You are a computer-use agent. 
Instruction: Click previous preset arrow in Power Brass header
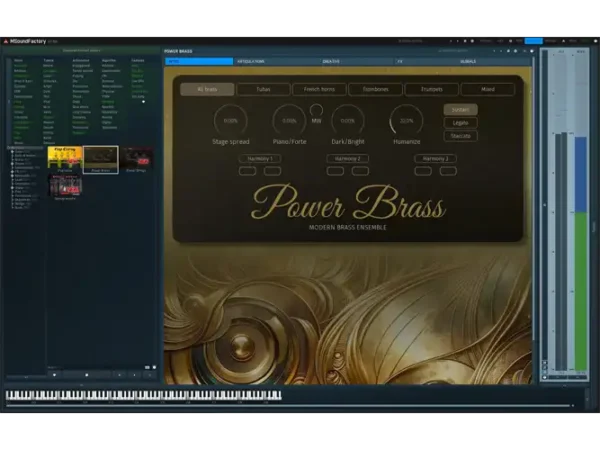pyautogui.click(x=494, y=51)
